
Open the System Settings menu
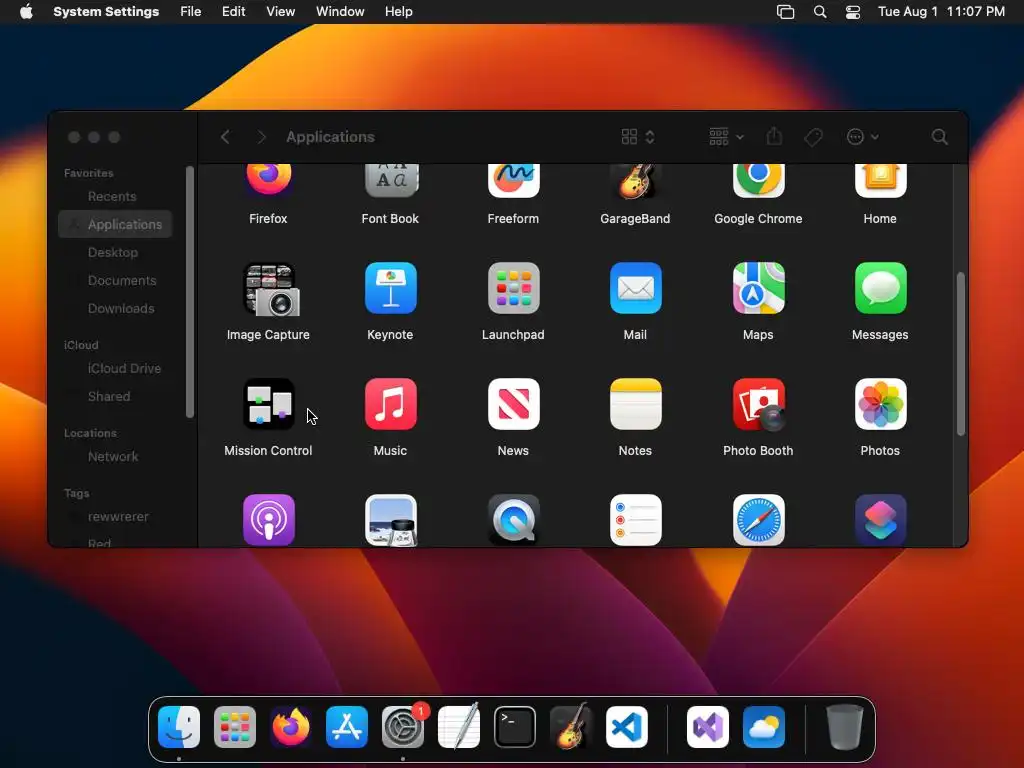coord(106,11)
